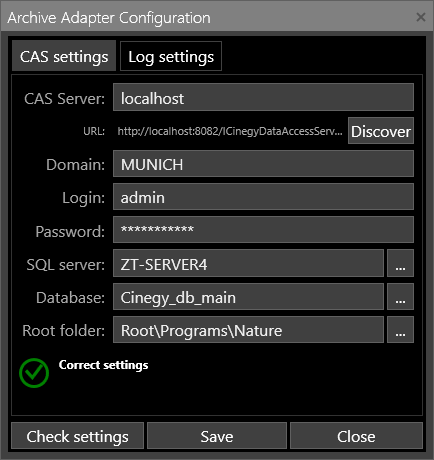Browse databases using ellipsis button
This screenshot has height=460, width=434.
pos(400,297)
